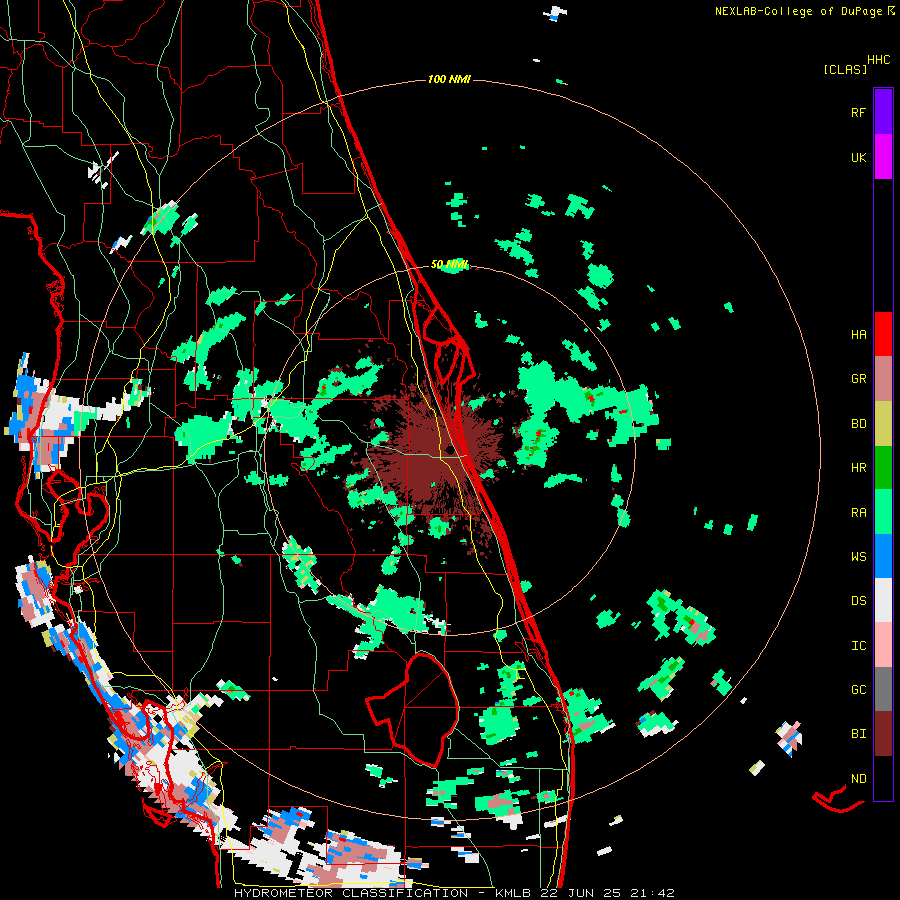Click the 50 NMI range ring label

point(449,265)
